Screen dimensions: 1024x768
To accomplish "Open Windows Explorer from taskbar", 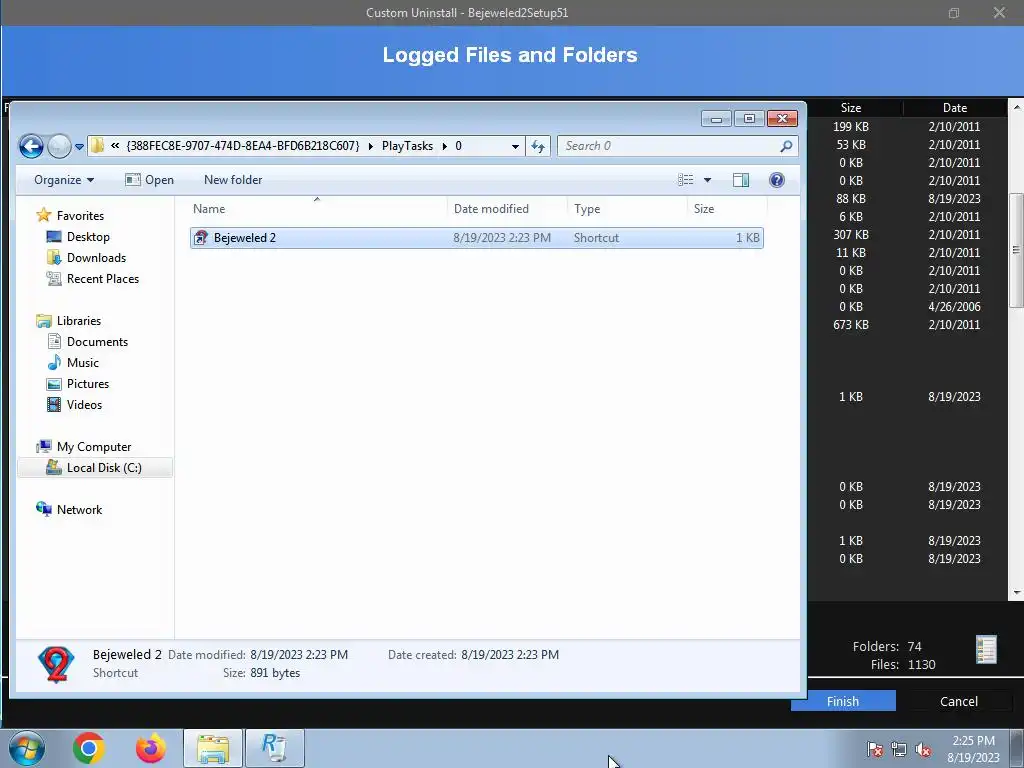I will point(213,748).
